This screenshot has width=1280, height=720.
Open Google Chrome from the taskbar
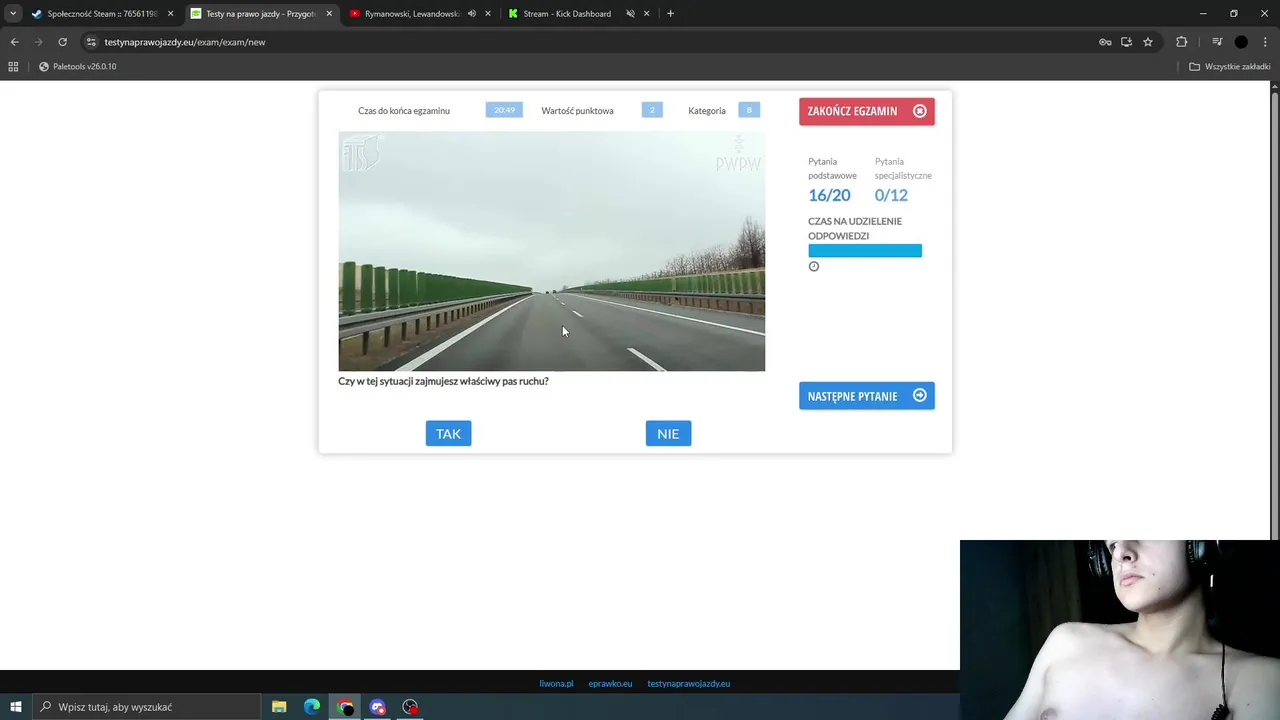pyautogui.click(x=345, y=707)
